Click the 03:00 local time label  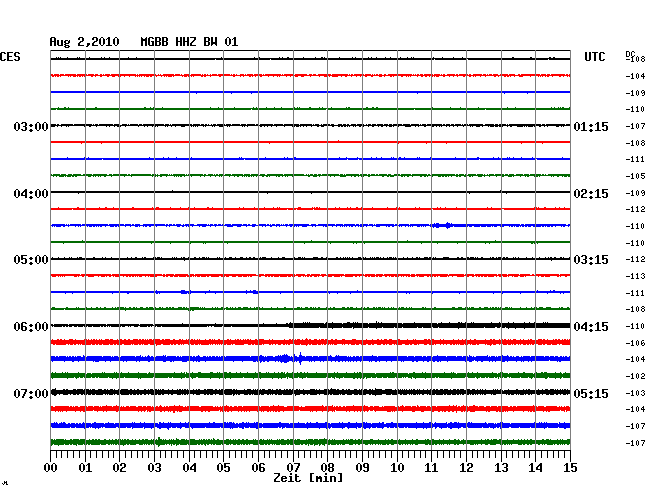pyautogui.click(x=31, y=126)
